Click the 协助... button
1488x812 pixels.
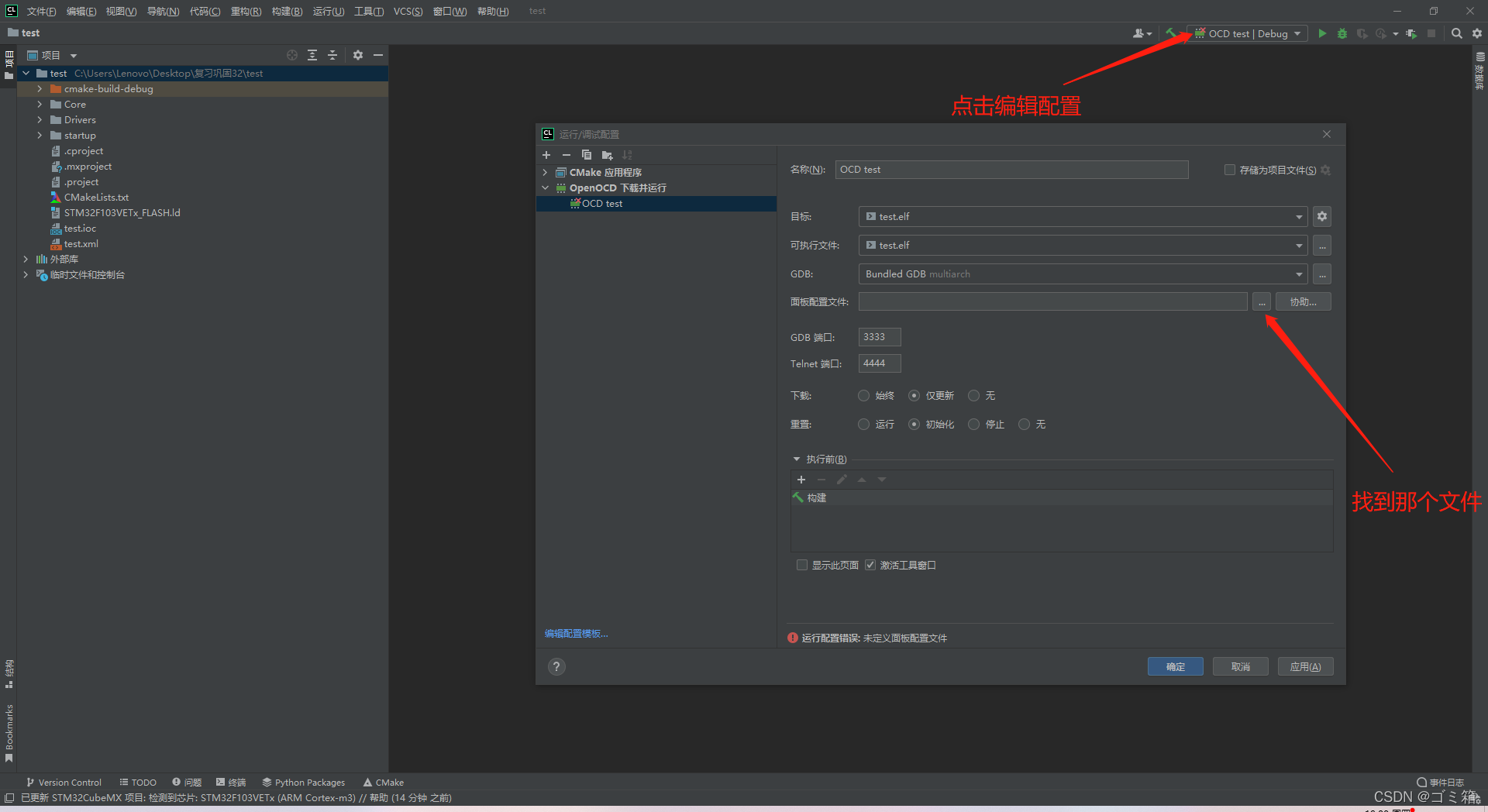tap(1304, 302)
